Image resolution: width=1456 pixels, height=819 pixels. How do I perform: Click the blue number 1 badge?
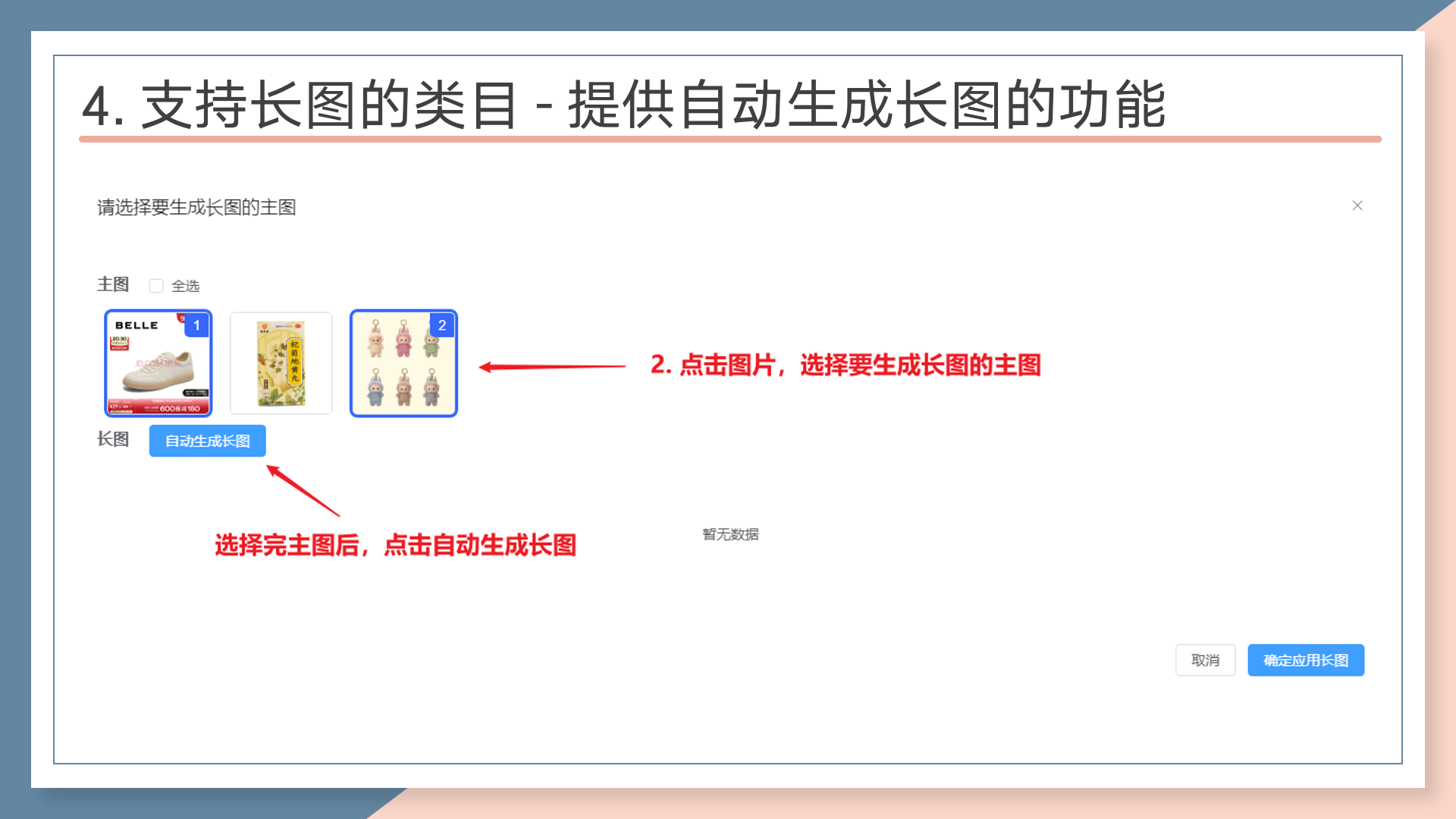click(196, 325)
